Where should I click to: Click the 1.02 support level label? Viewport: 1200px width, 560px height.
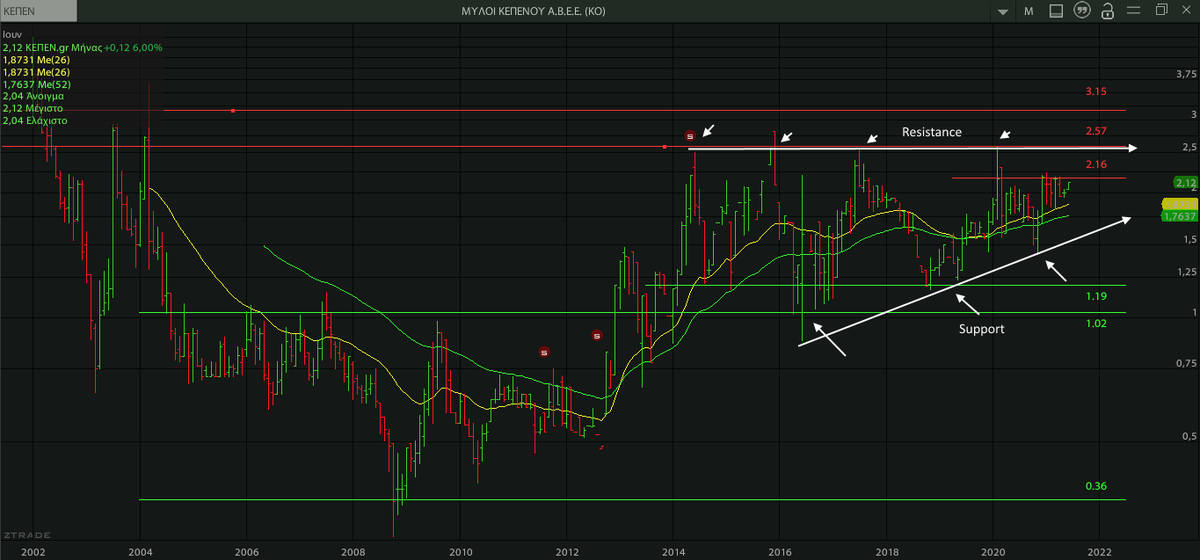coord(1096,324)
